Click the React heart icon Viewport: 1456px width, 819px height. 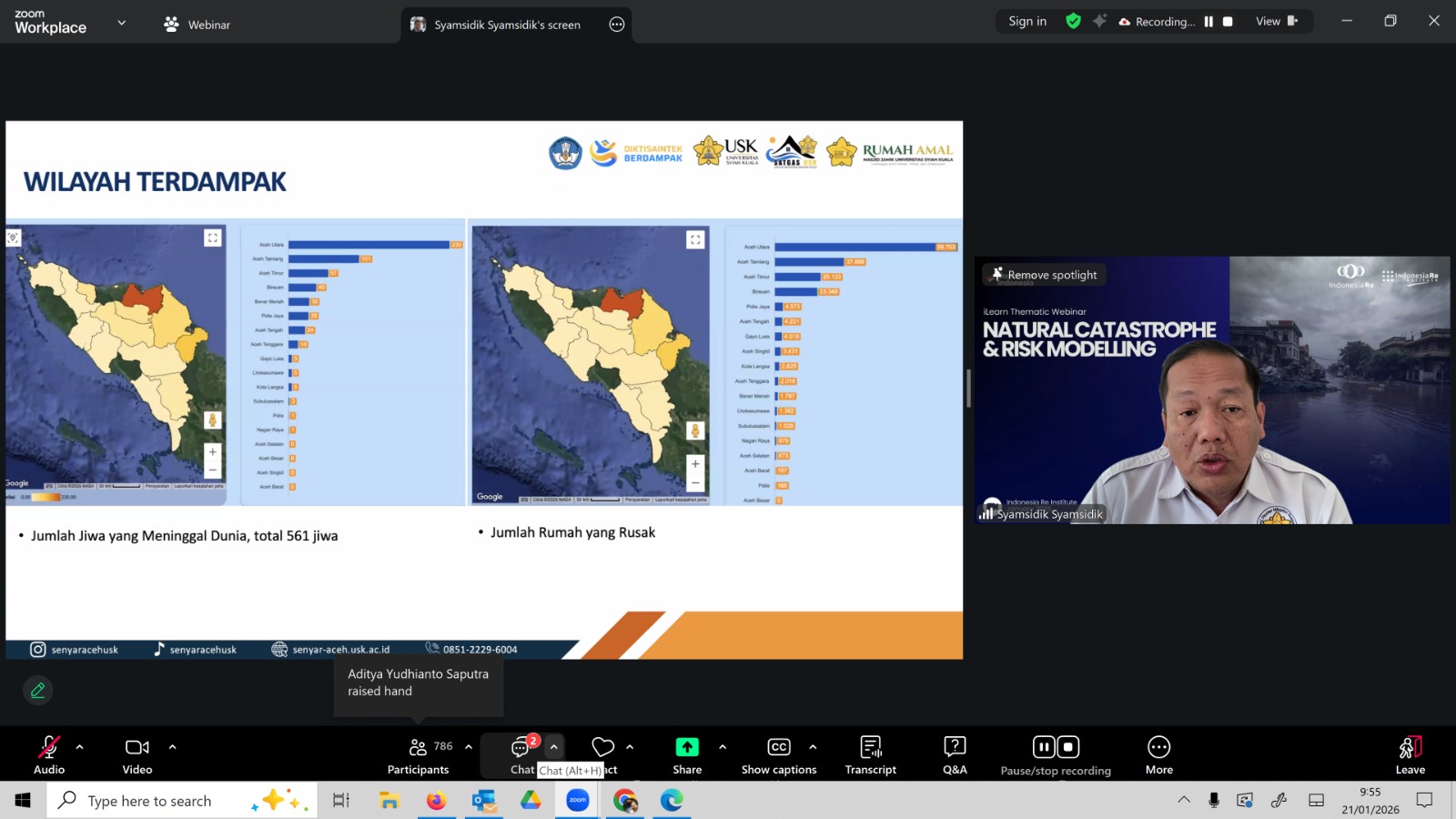tap(602, 748)
